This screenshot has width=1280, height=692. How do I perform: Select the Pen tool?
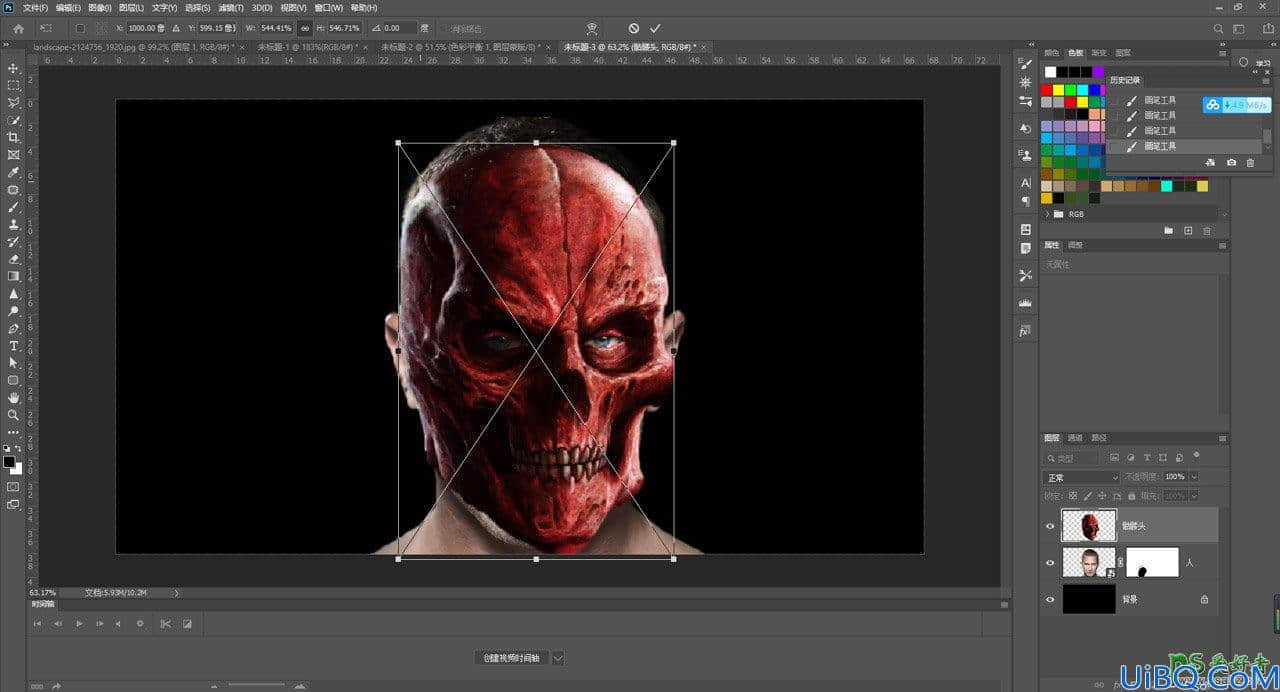click(x=14, y=328)
